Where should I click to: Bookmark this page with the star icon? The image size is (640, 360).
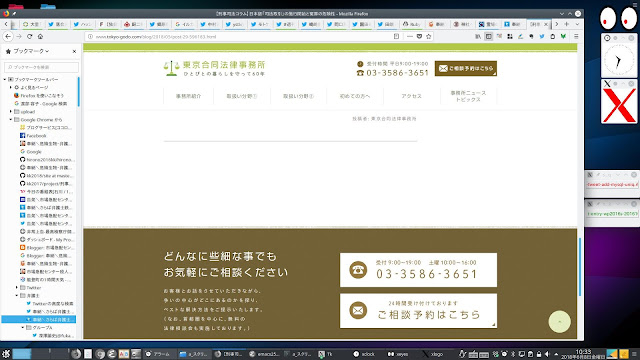click(x=429, y=36)
